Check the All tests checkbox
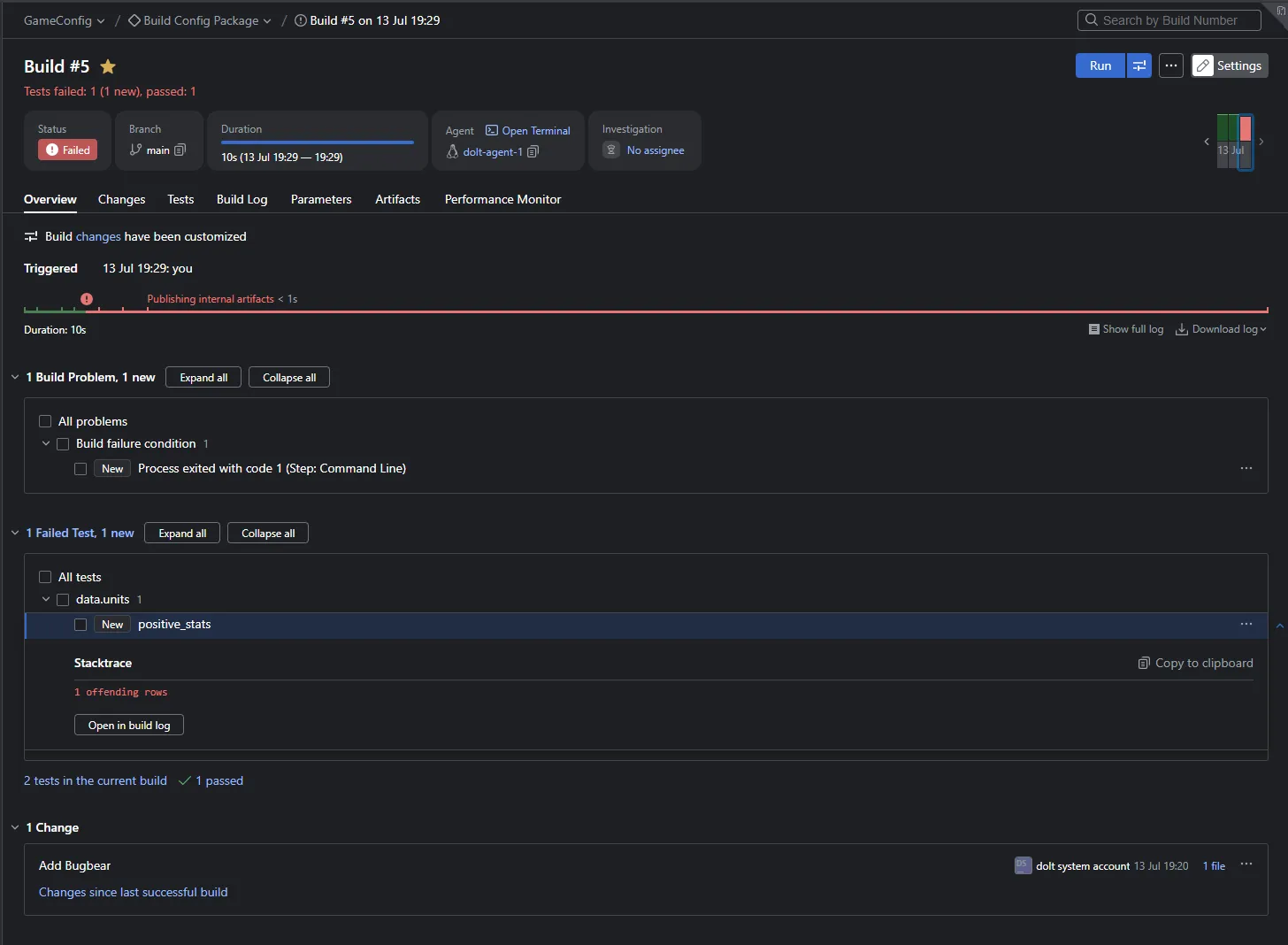1288x945 pixels. [45, 577]
